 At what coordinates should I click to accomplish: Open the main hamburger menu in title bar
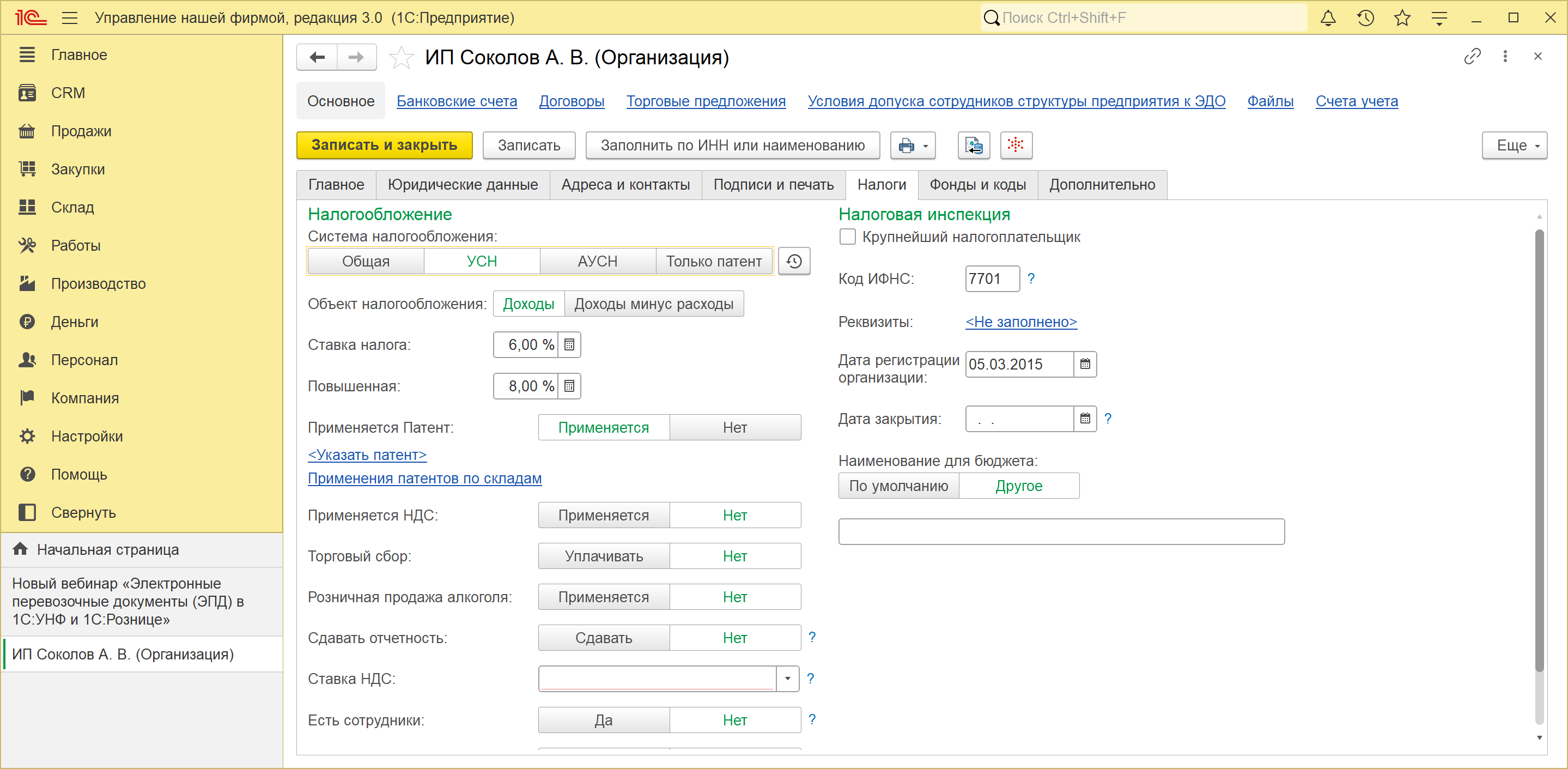[69, 17]
